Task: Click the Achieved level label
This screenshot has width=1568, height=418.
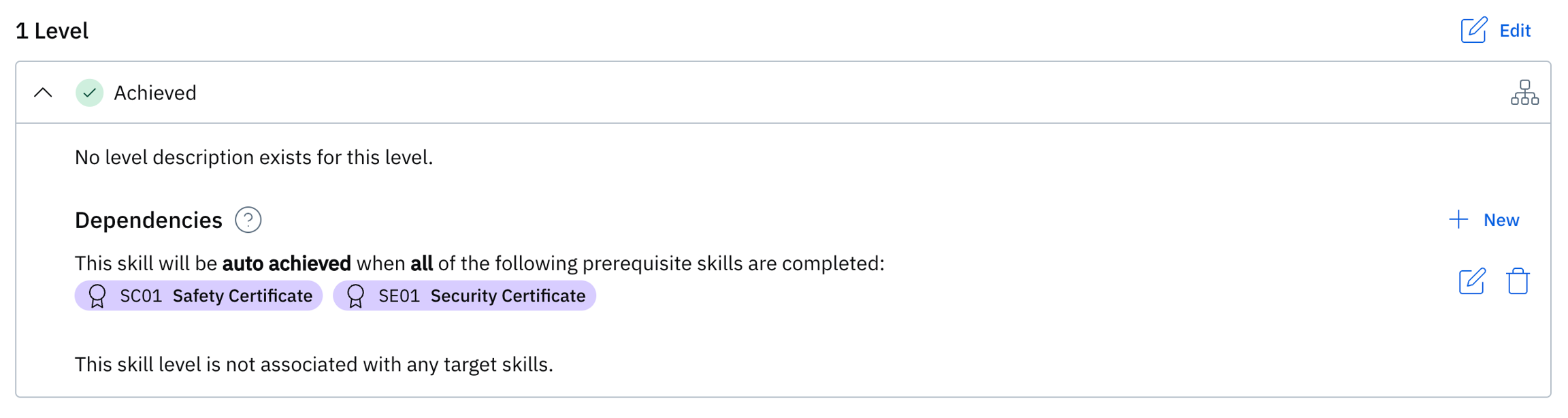Action: click(x=155, y=93)
